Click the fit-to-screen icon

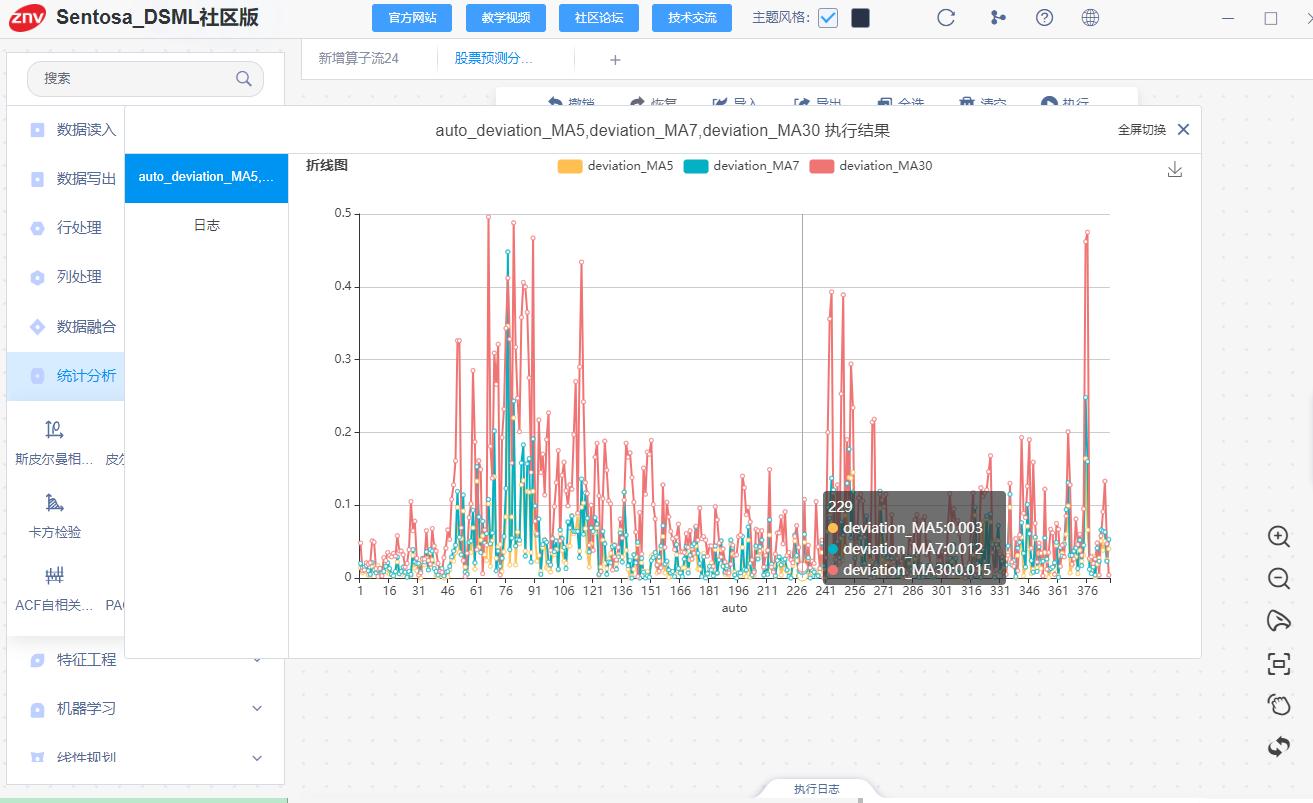tap(1278, 663)
